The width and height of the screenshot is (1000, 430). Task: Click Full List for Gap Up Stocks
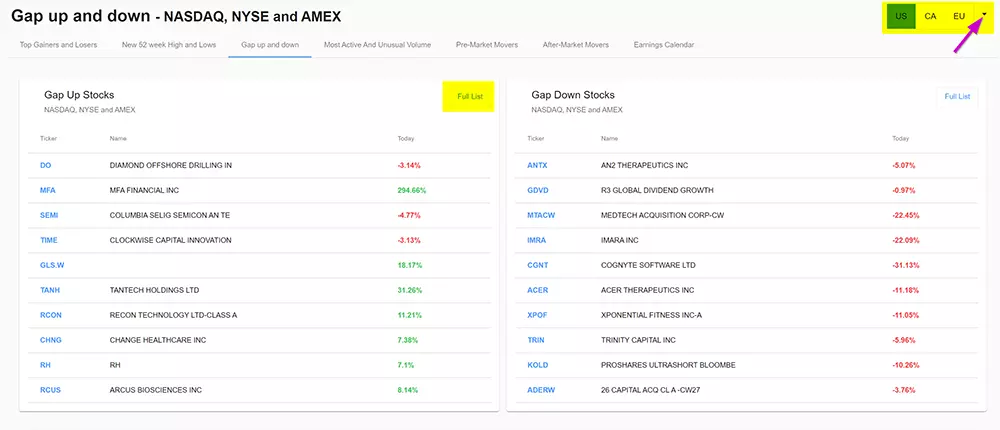point(470,96)
